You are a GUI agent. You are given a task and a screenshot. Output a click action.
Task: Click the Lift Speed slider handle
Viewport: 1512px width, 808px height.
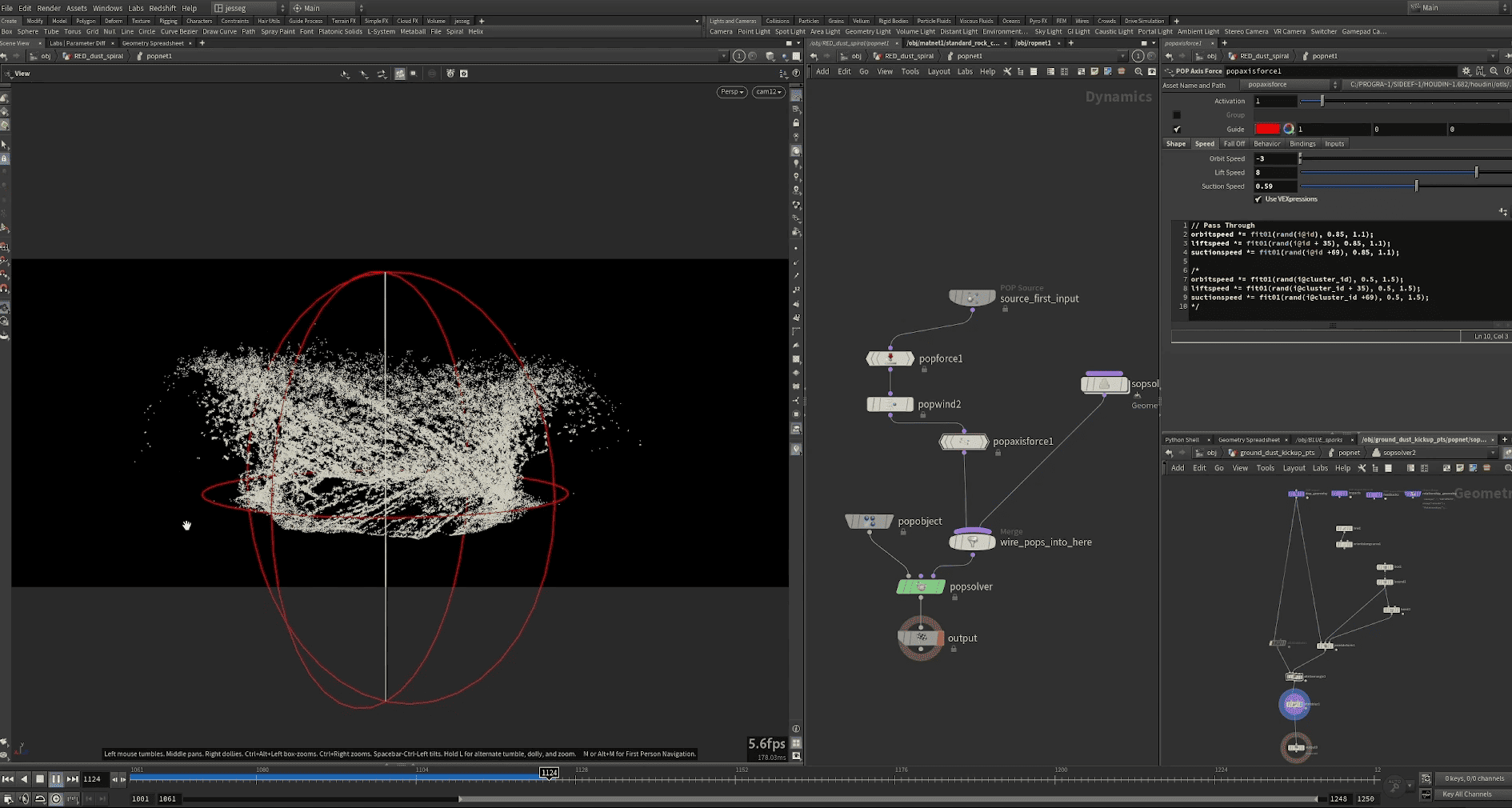coord(1476,173)
